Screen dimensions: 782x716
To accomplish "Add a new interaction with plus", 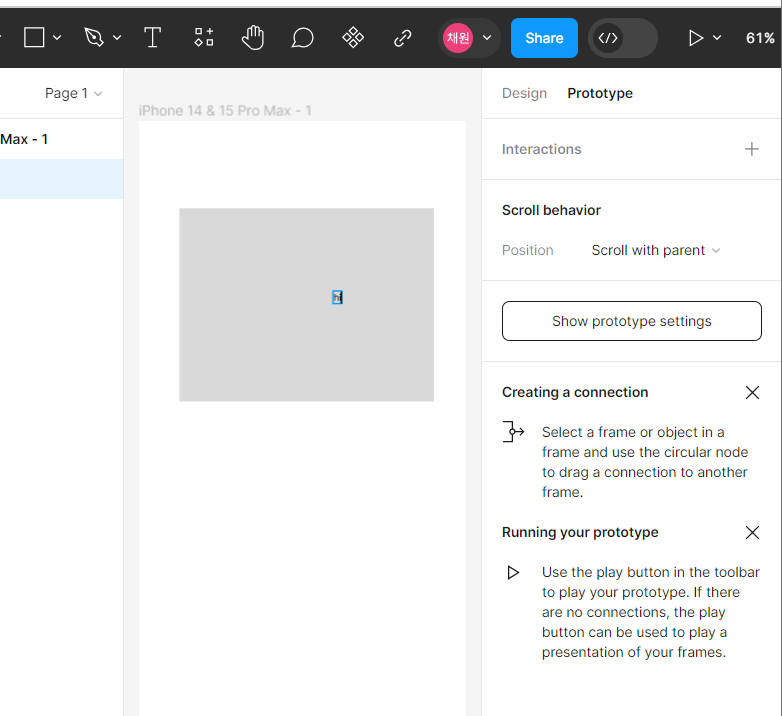I will point(752,149).
